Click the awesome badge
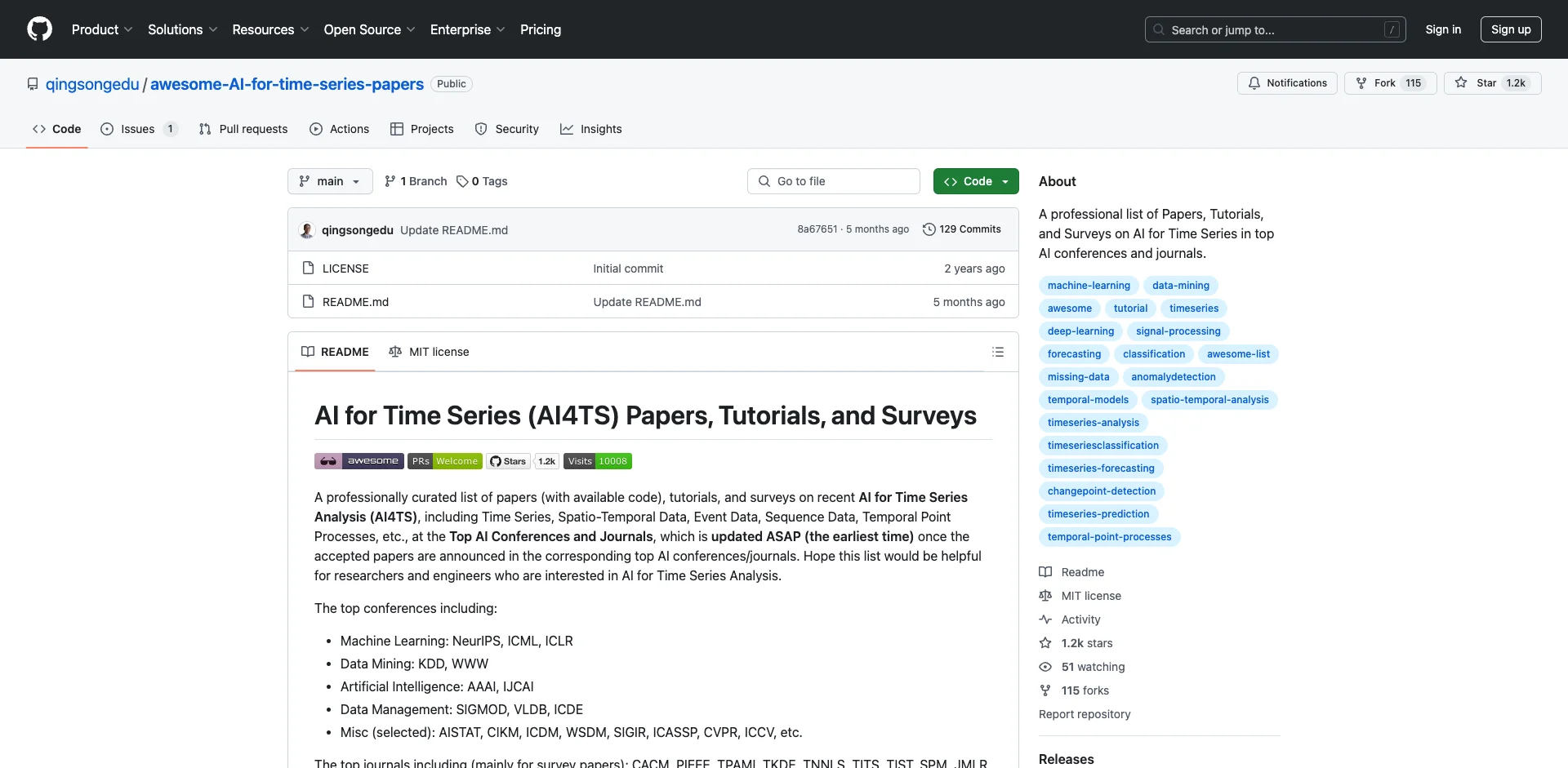The width and height of the screenshot is (1568, 768). pos(359,461)
